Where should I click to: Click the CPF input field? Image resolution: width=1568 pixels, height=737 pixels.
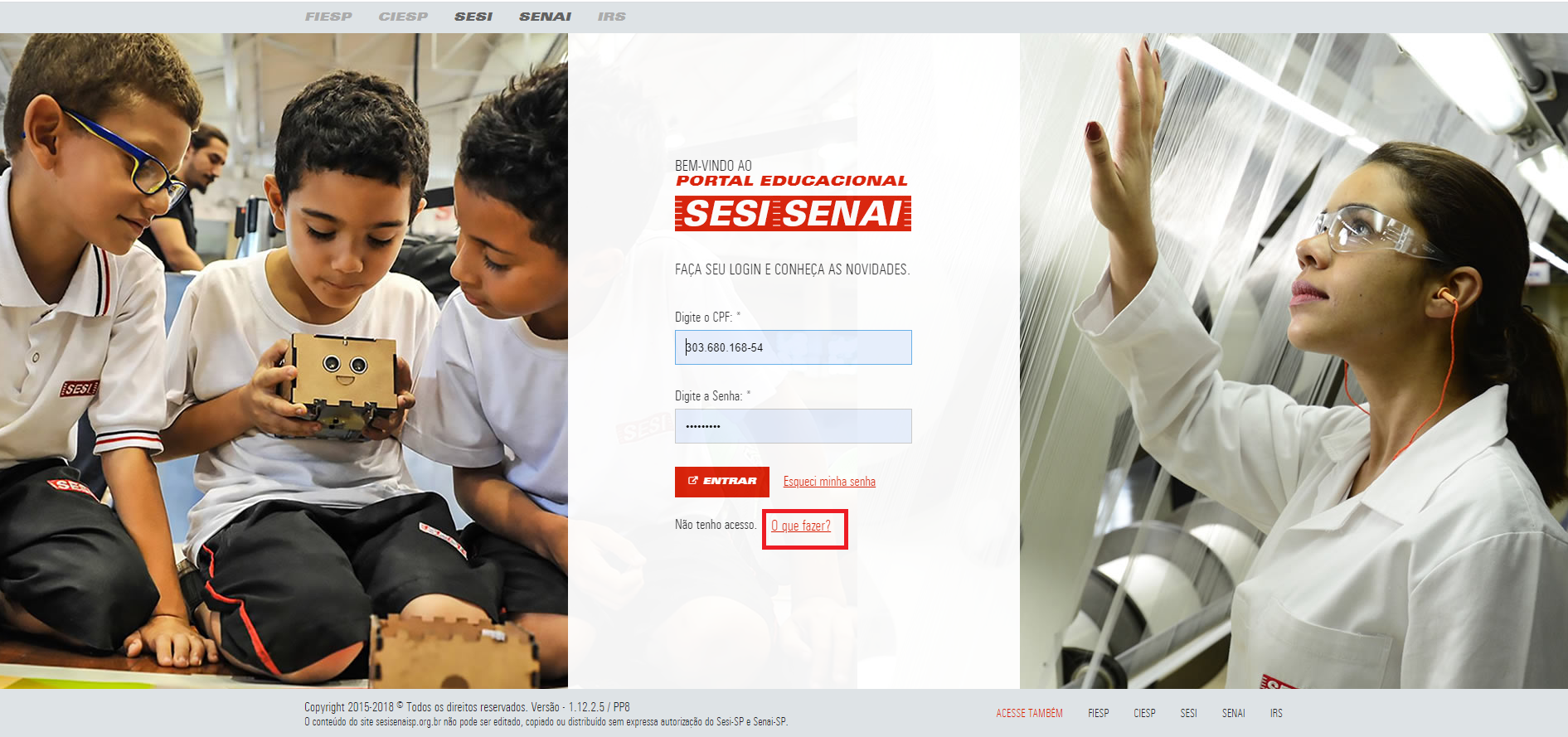[x=793, y=347]
